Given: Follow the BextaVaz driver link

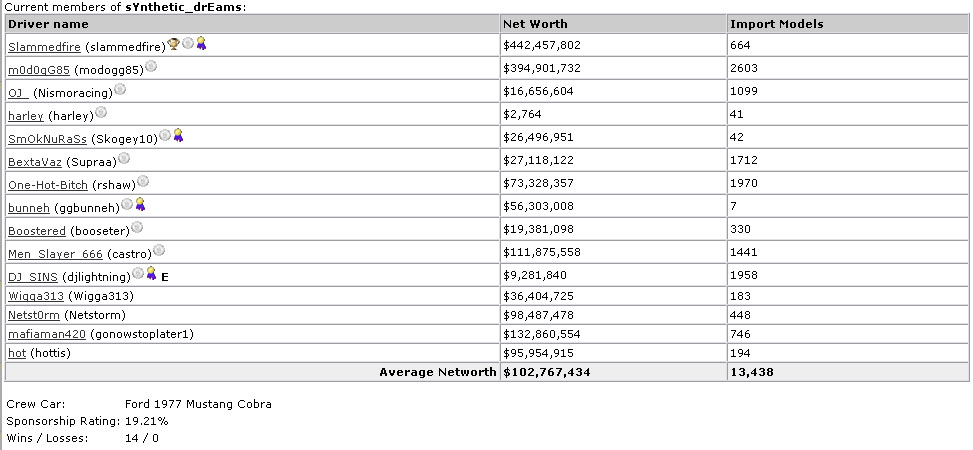Looking at the screenshot, I should pos(35,161).
